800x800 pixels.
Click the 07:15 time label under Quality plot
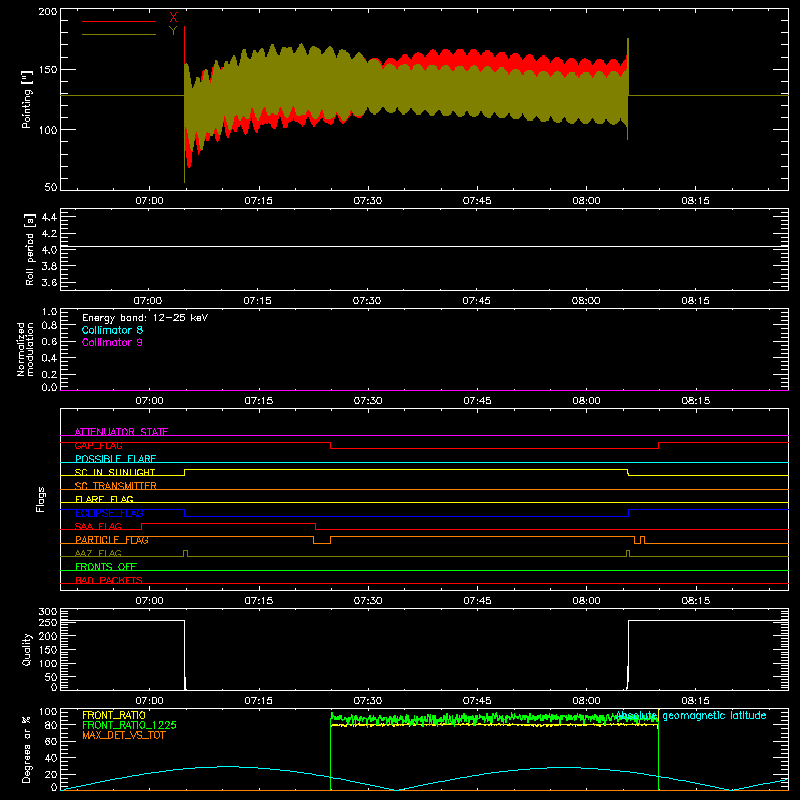[x=259, y=701]
